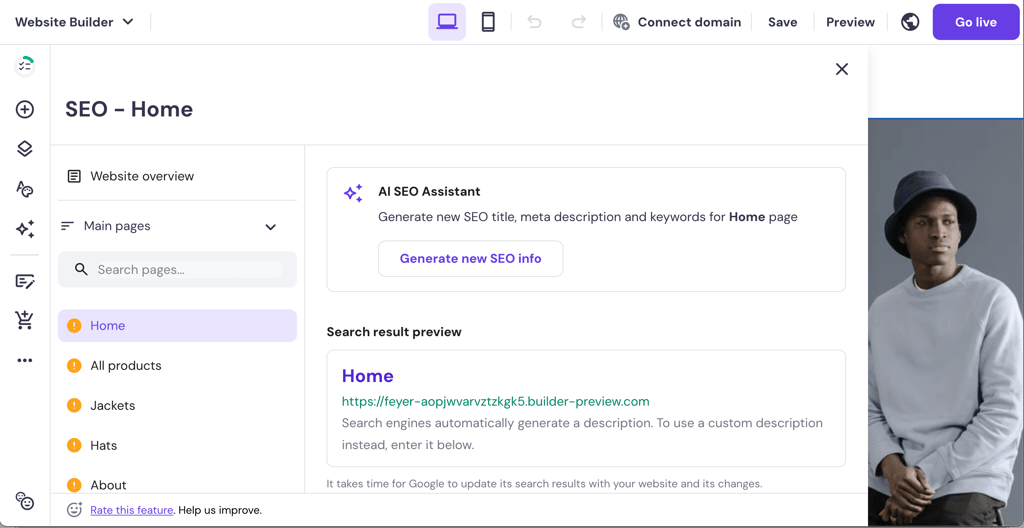
Task: Click the warning icon next to All products
Action: (x=74, y=365)
